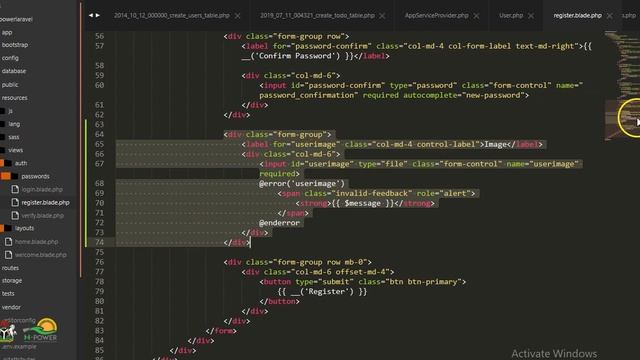The image size is (640, 360).
Task: Expand the app folder
Action: pyautogui.click(x=7, y=32)
